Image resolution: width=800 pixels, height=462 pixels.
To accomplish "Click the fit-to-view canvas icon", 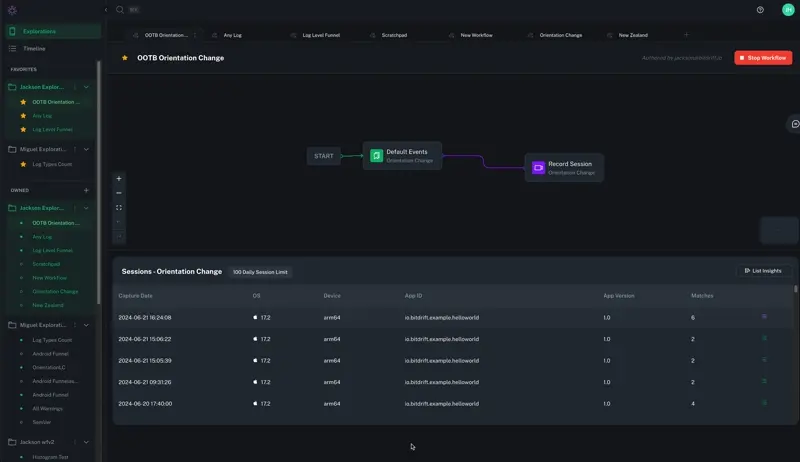I will (119, 208).
